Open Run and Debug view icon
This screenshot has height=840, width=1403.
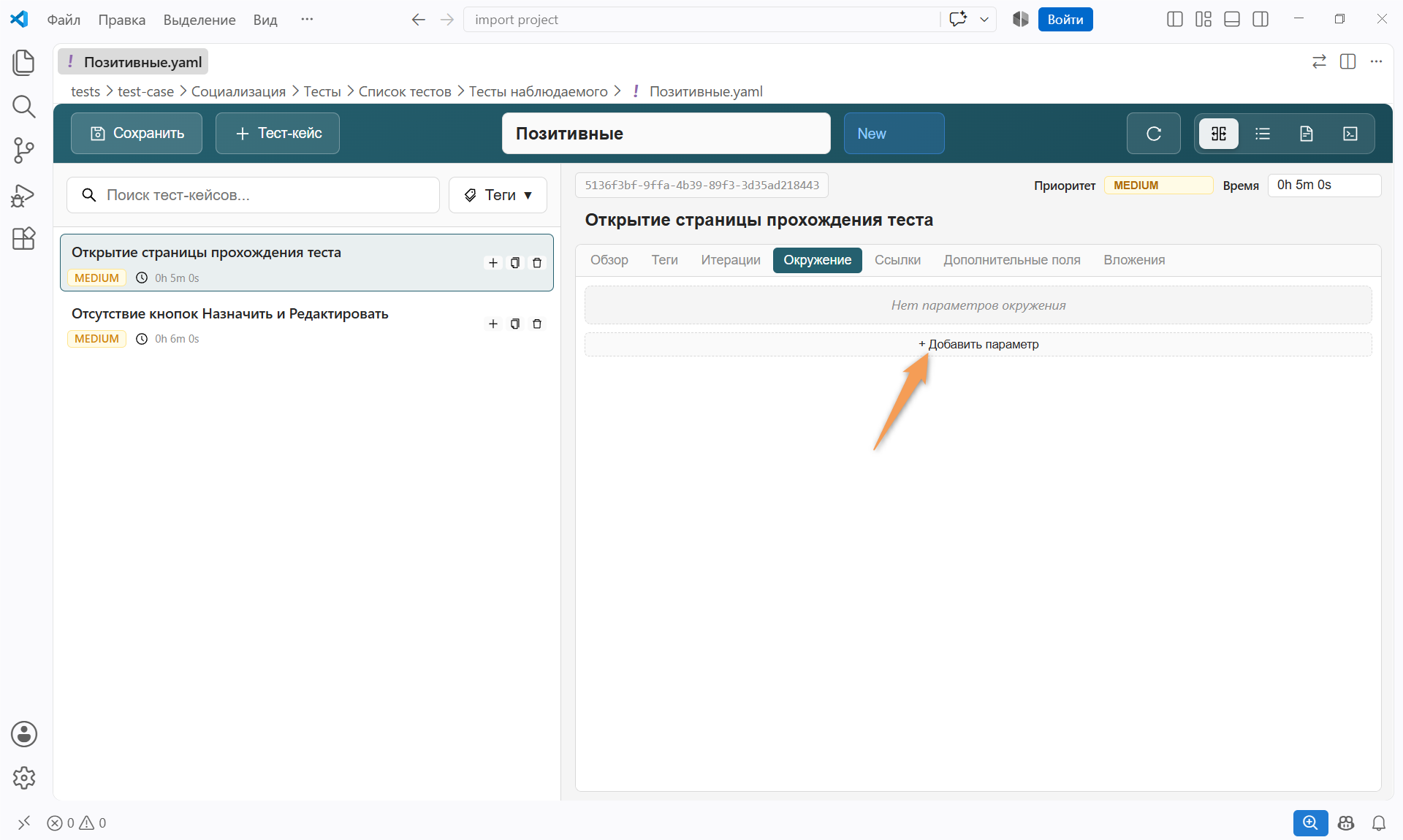(x=23, y=195)
